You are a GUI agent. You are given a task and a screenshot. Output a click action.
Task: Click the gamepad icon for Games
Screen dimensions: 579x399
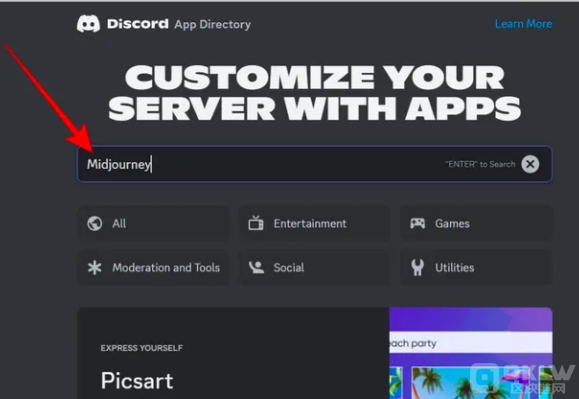point(418,223)
